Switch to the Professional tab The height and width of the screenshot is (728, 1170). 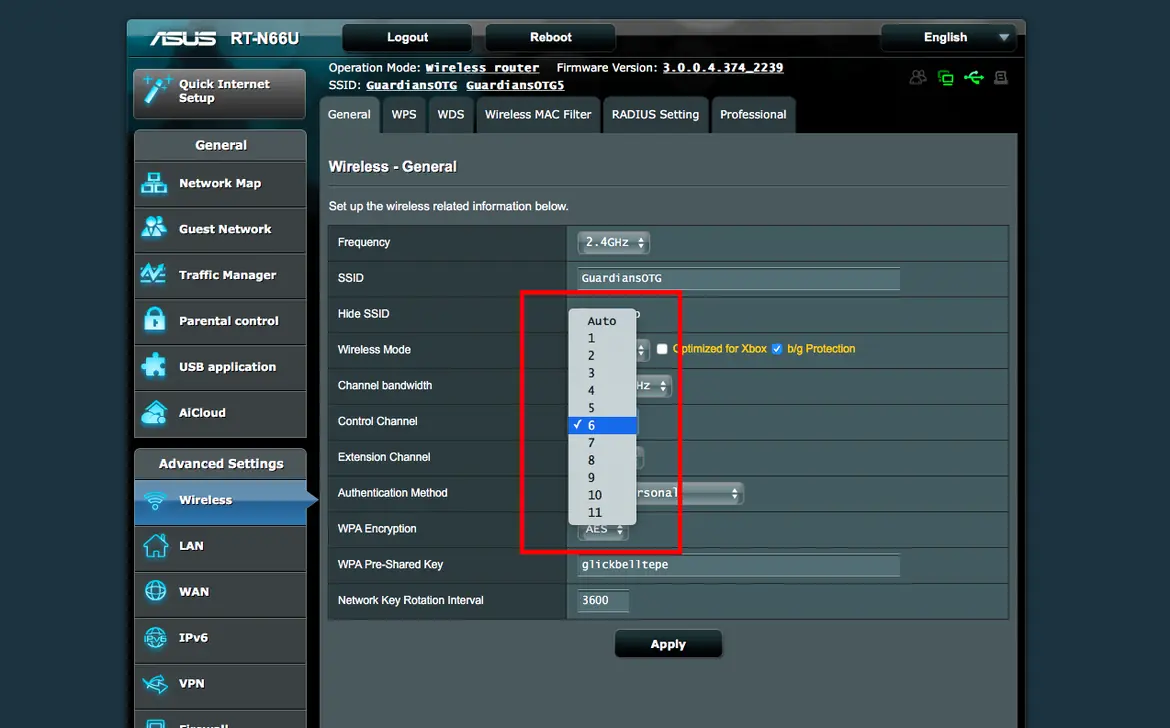pos(753,115)
